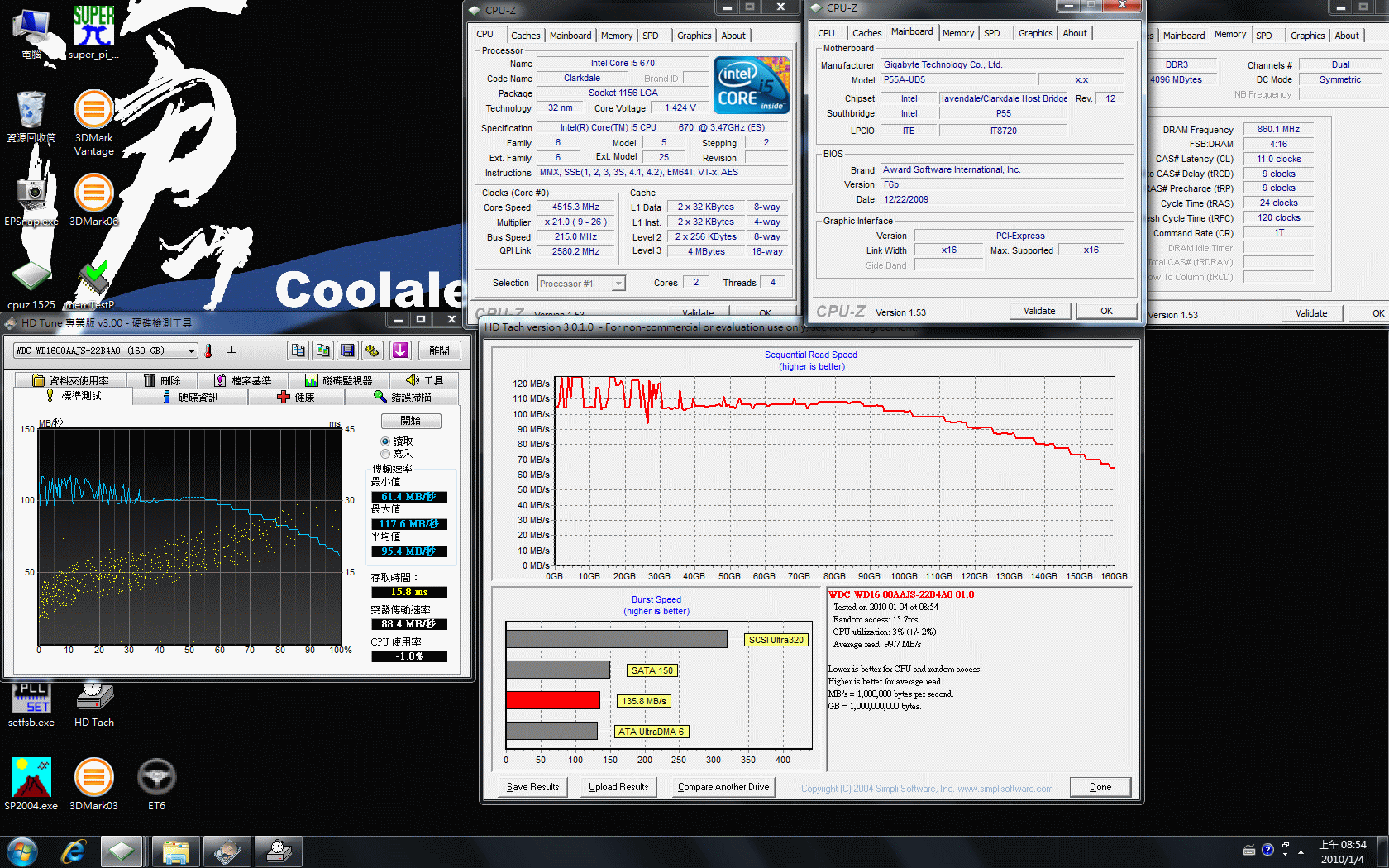Open Graphics tab in left CPU-Z window
1389x868 pixels.
[694, 36]
